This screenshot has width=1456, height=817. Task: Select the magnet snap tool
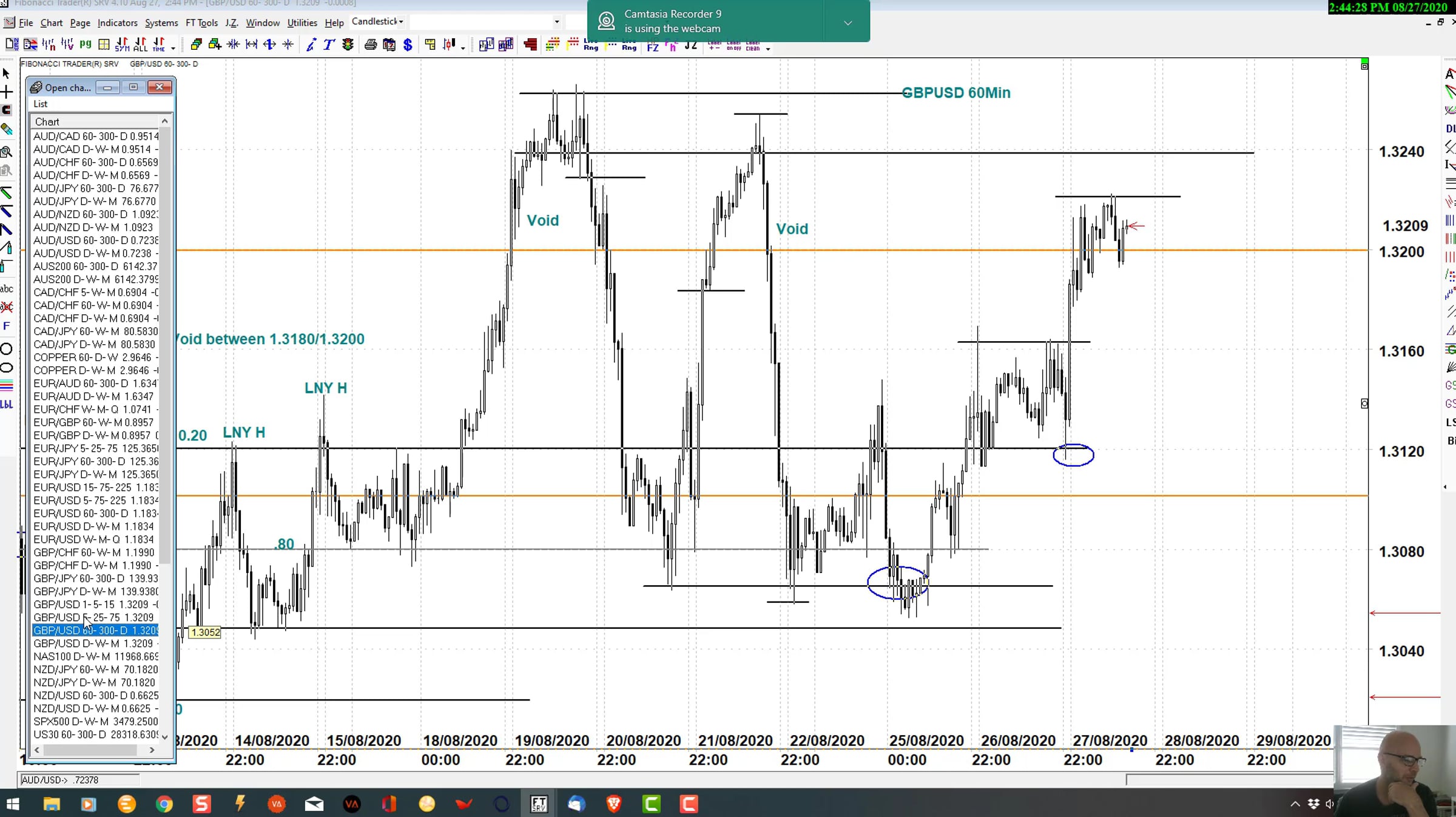click(7, 110)
